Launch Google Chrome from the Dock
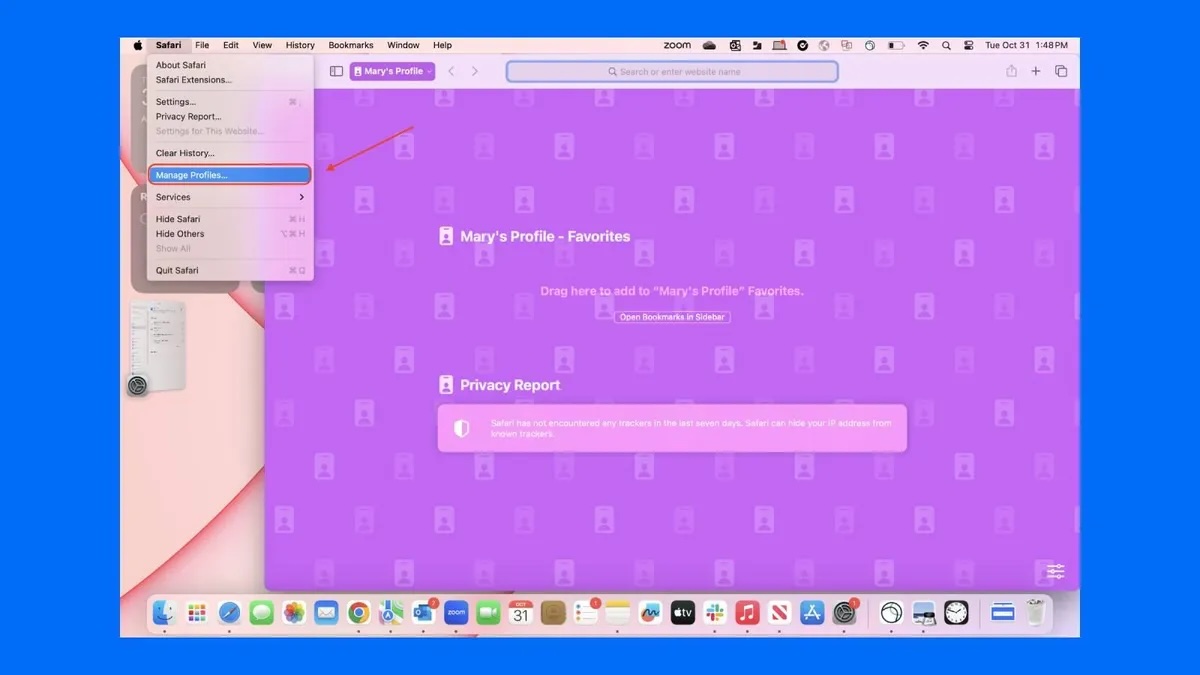 [x=359, y=613]
